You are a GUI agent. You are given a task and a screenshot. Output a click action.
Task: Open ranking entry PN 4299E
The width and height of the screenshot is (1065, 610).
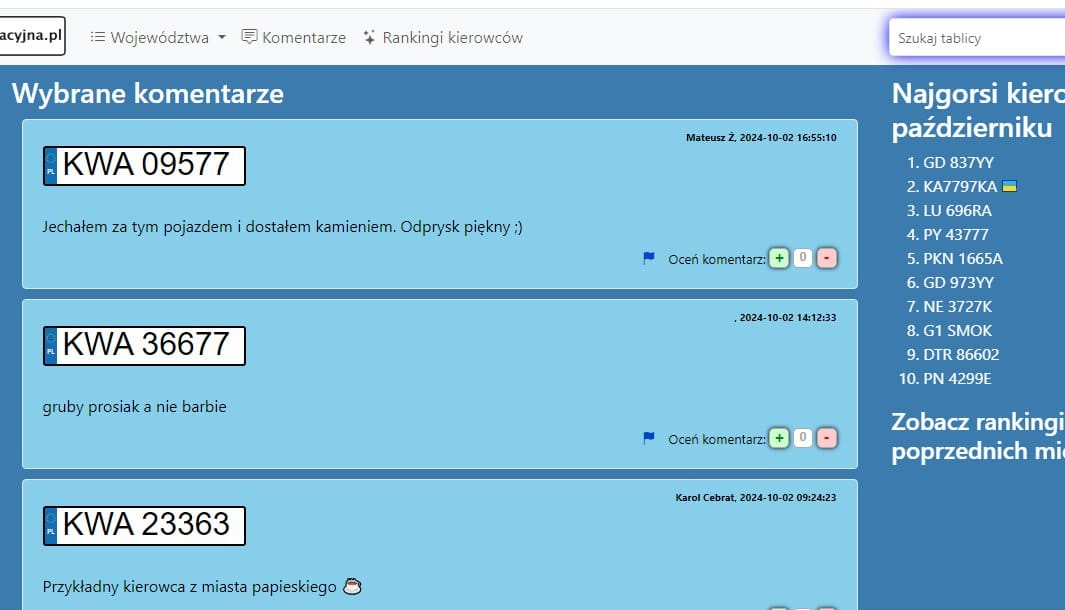click(x=957, y=378)
